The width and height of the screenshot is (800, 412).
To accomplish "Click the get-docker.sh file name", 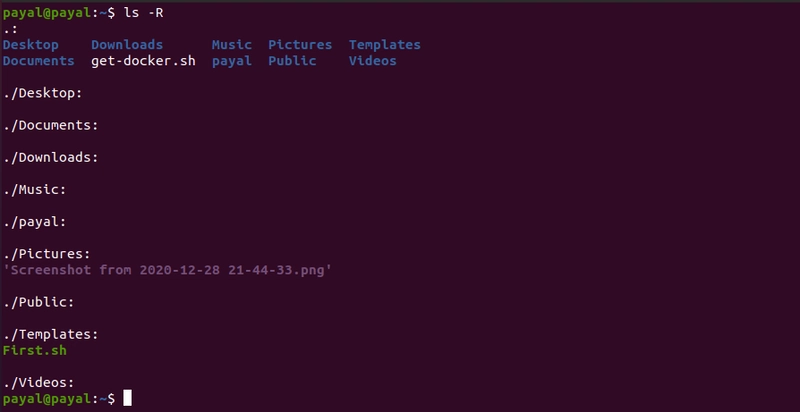I will (x=143, y=61).
